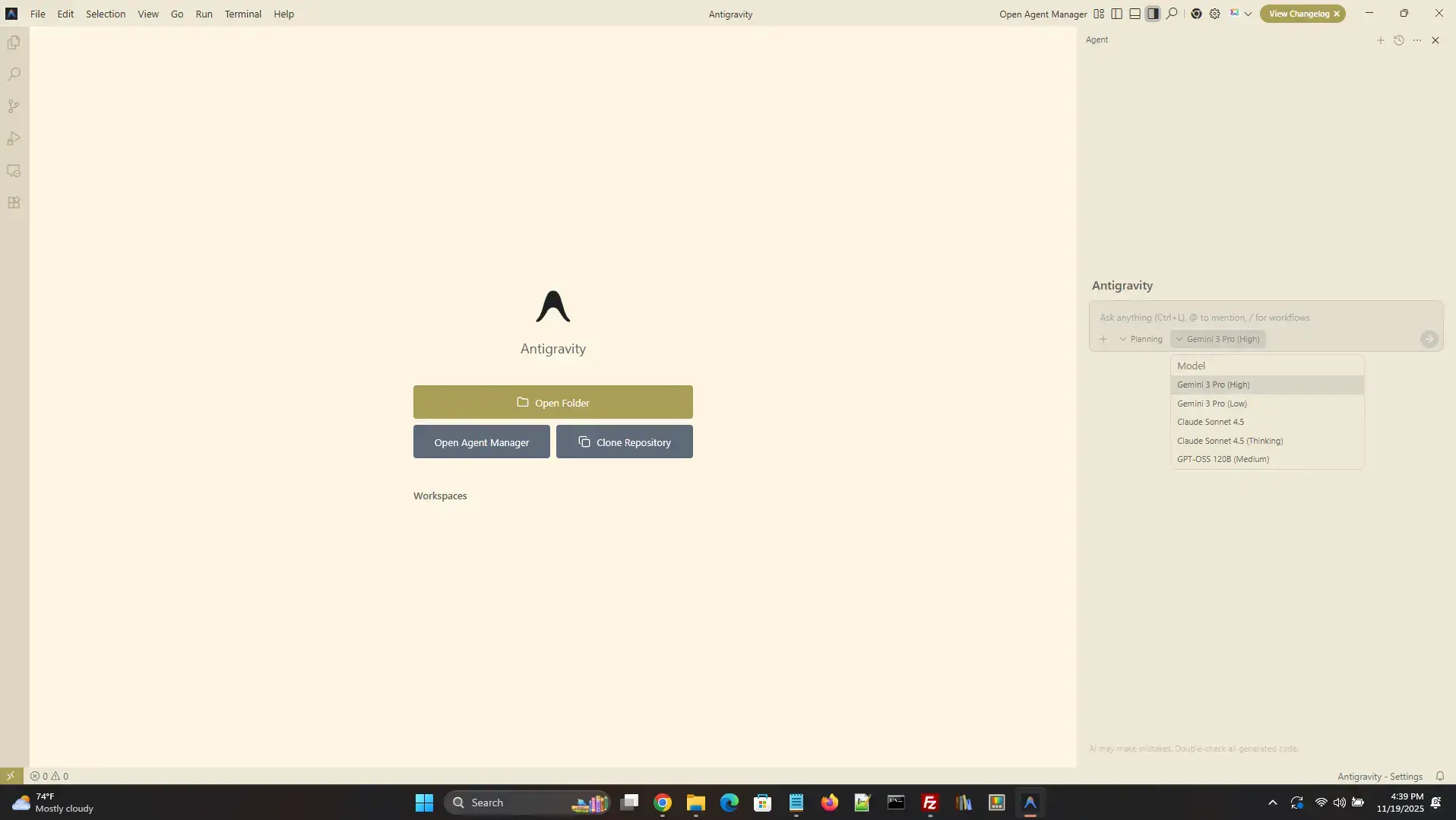1456x820 pixels.
Task: Toggle the Agent side panel layout button
Action: click(x=1153, y=14)
